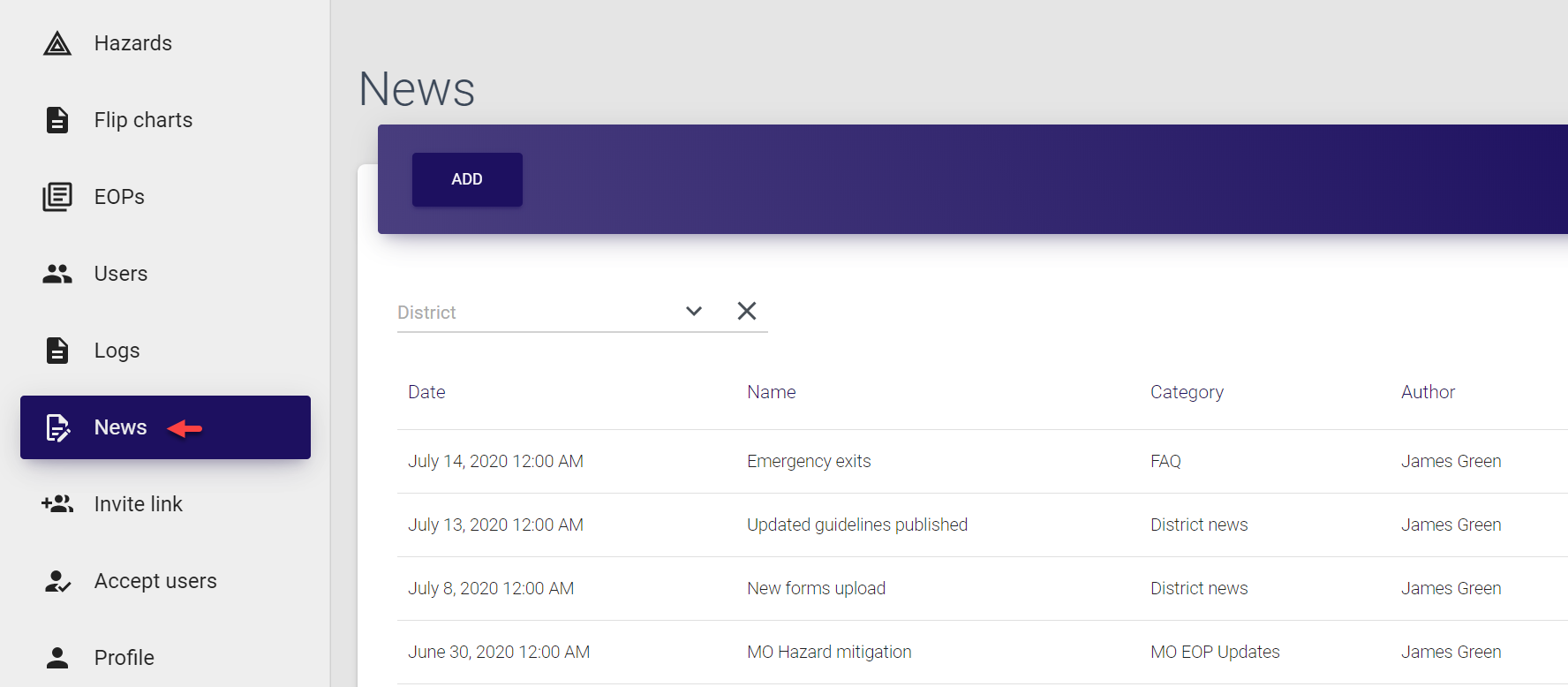Sort by Date column header
Image resolution: width=1568 pixels, height=687 pixels.
click(x=426, y=392)
